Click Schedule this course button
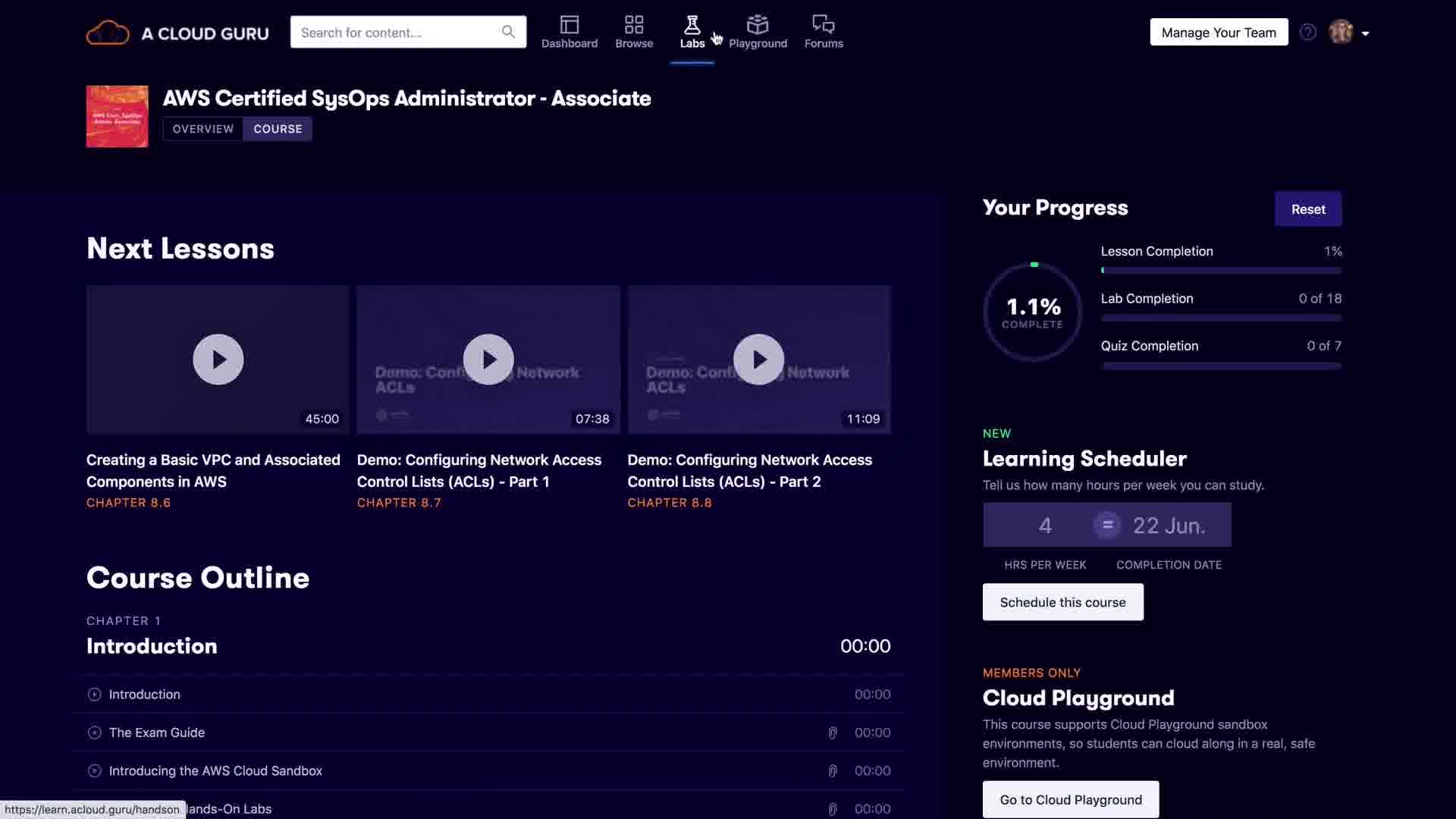Image resolution: width=1456 pixels, height=819 pixels. [x=1062, y=602]
